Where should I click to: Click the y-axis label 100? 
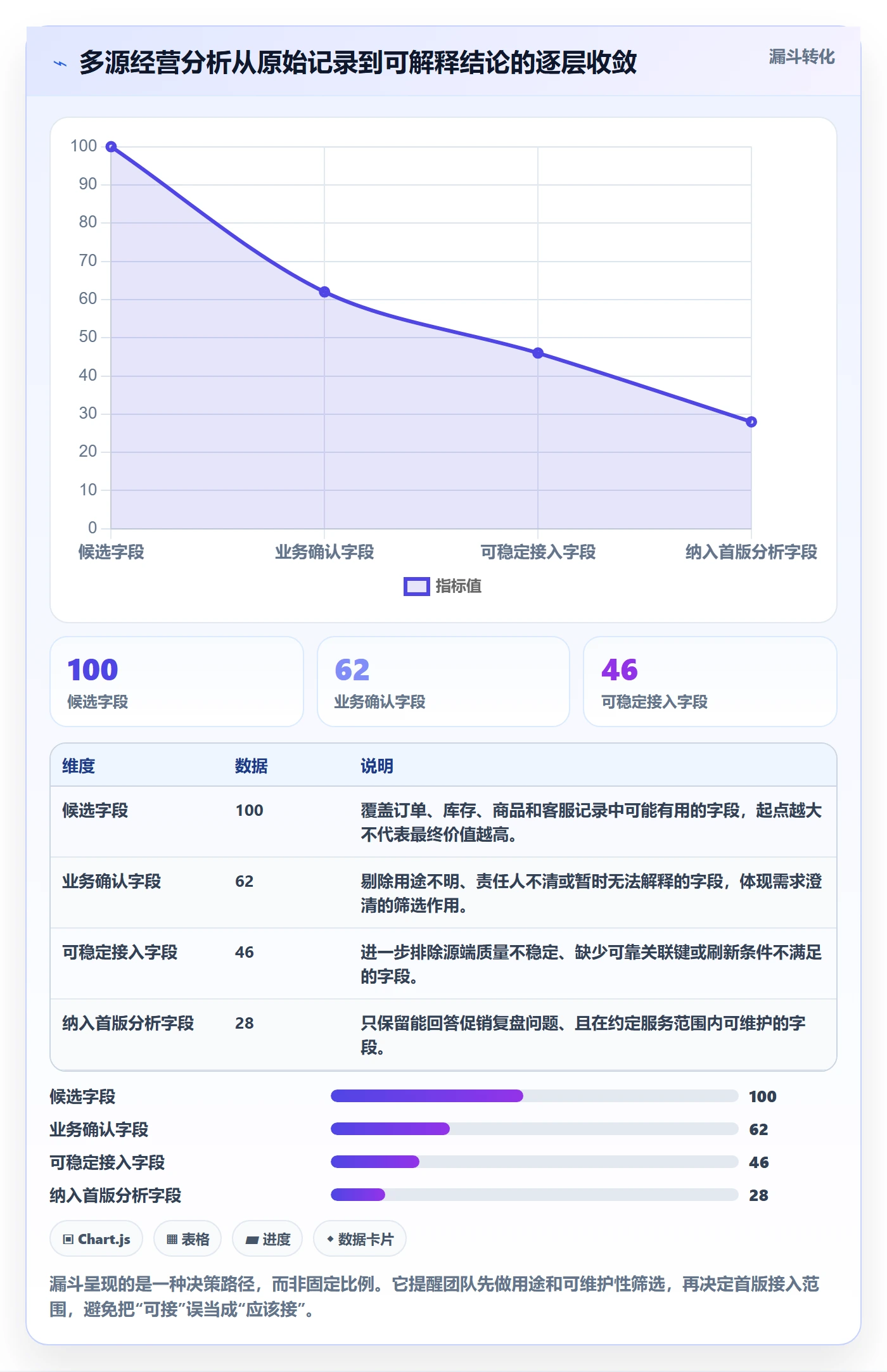84,146
